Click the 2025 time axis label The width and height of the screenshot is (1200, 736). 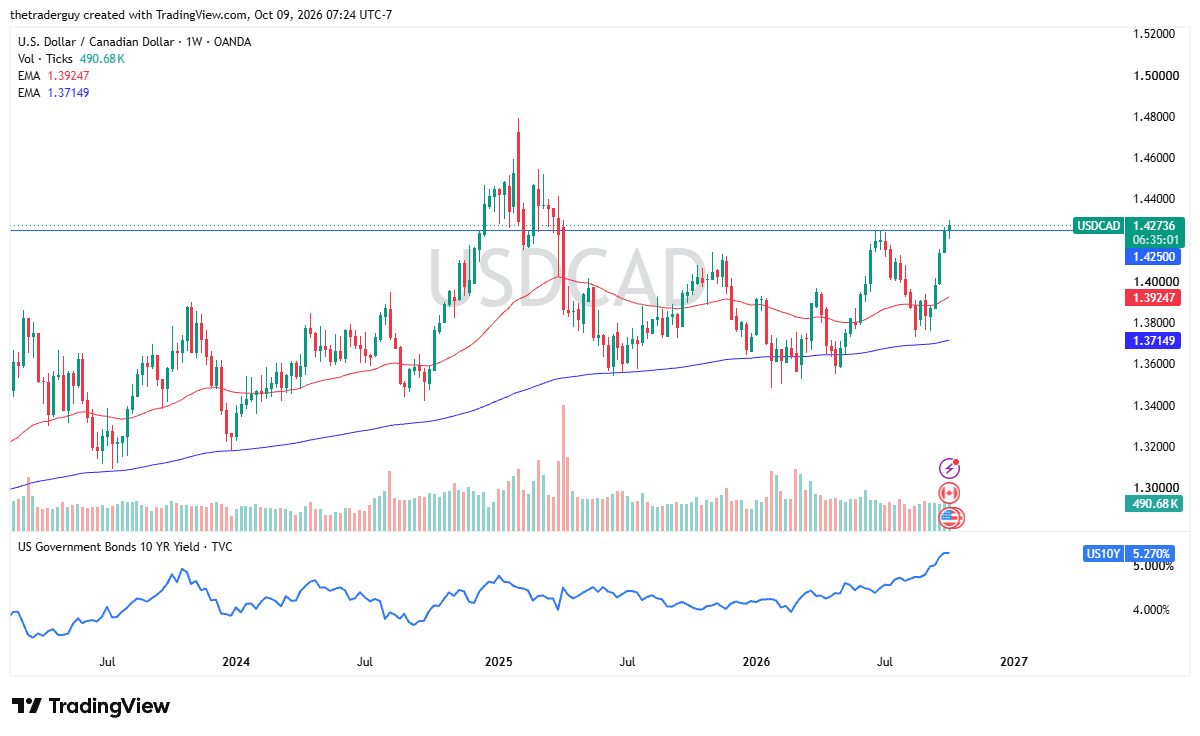pos(498,662)
